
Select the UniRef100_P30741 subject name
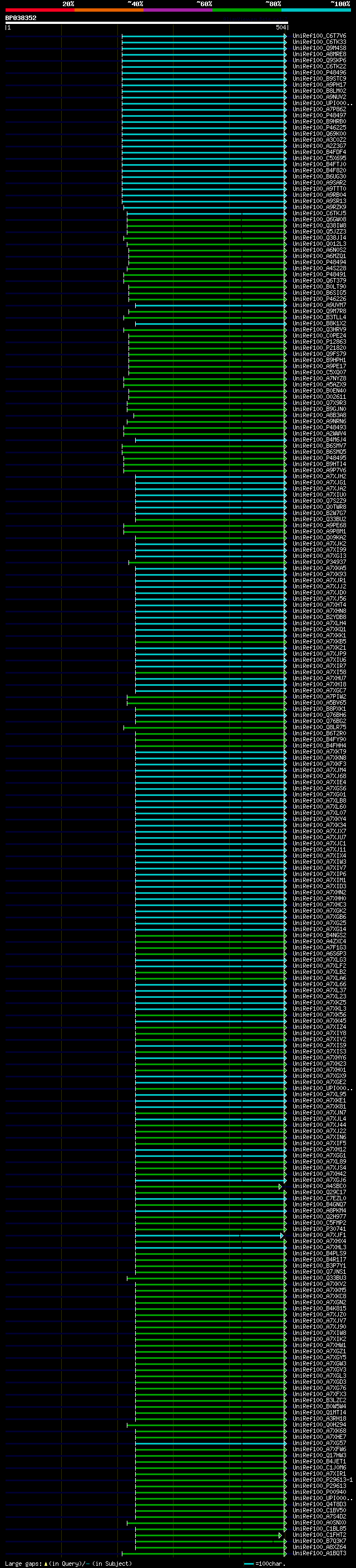coord(319,1228)
